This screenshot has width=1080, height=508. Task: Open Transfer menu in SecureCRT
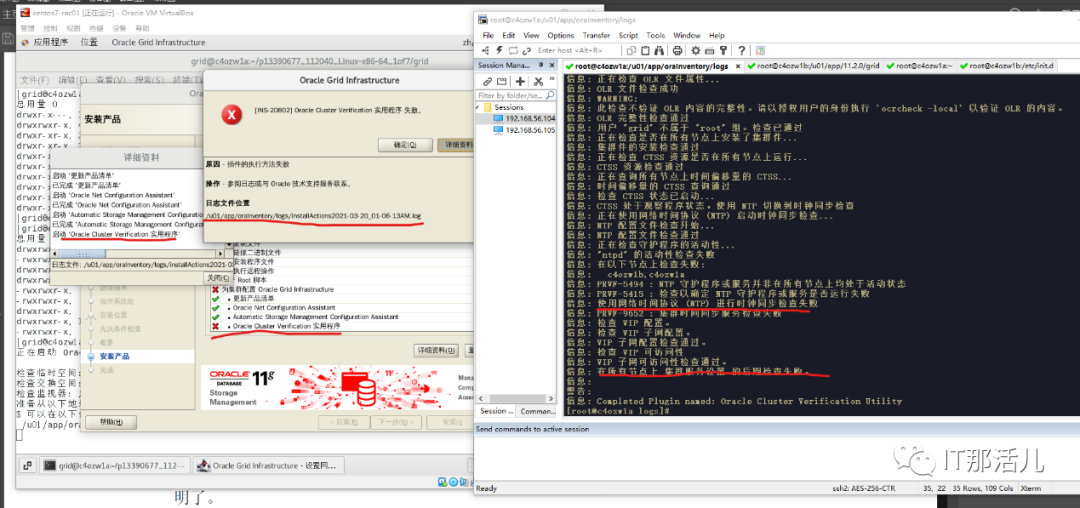point(596,35)
